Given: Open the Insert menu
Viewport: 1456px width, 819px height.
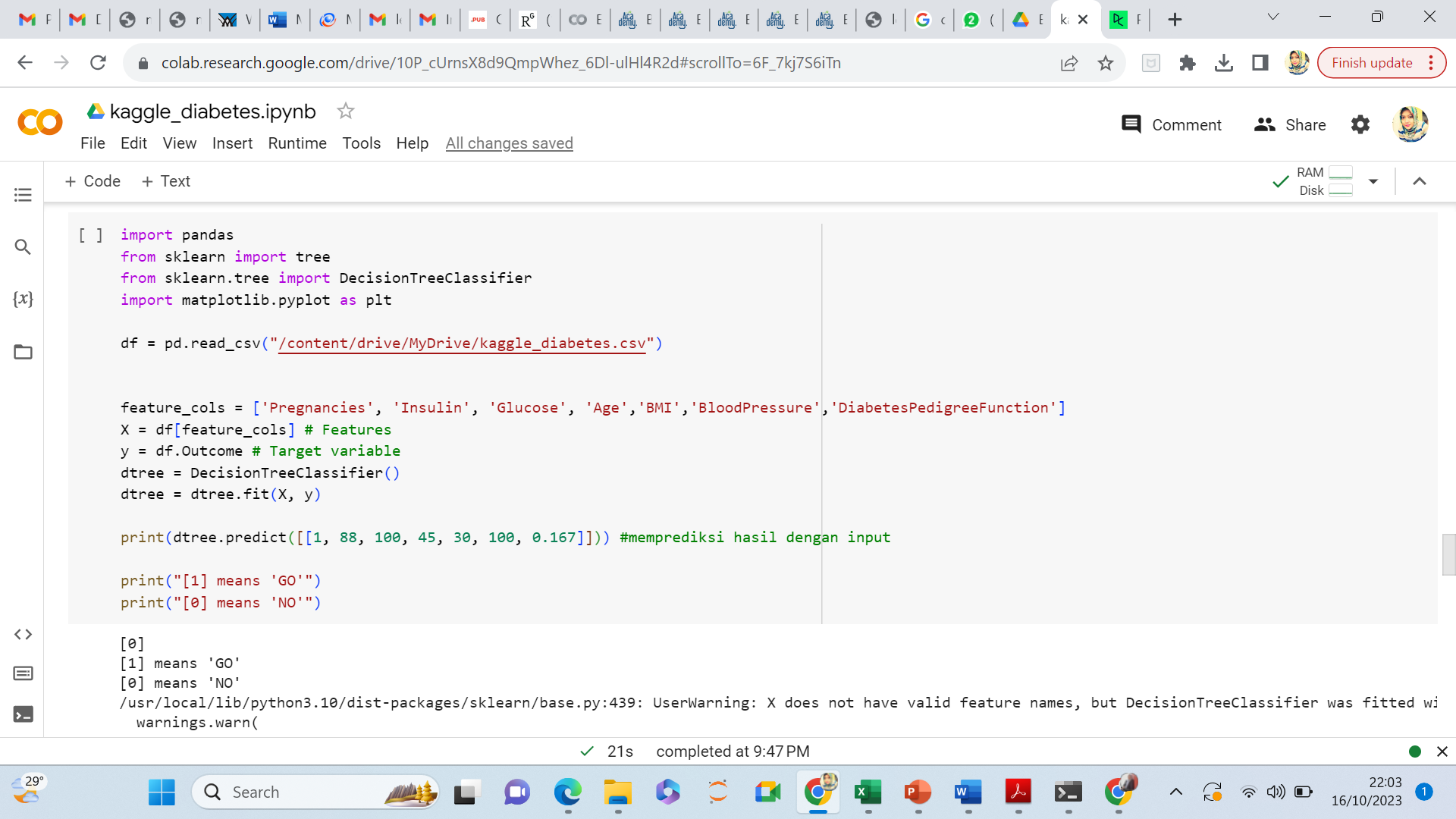Looking at the screenshot, I should [232, 143].
